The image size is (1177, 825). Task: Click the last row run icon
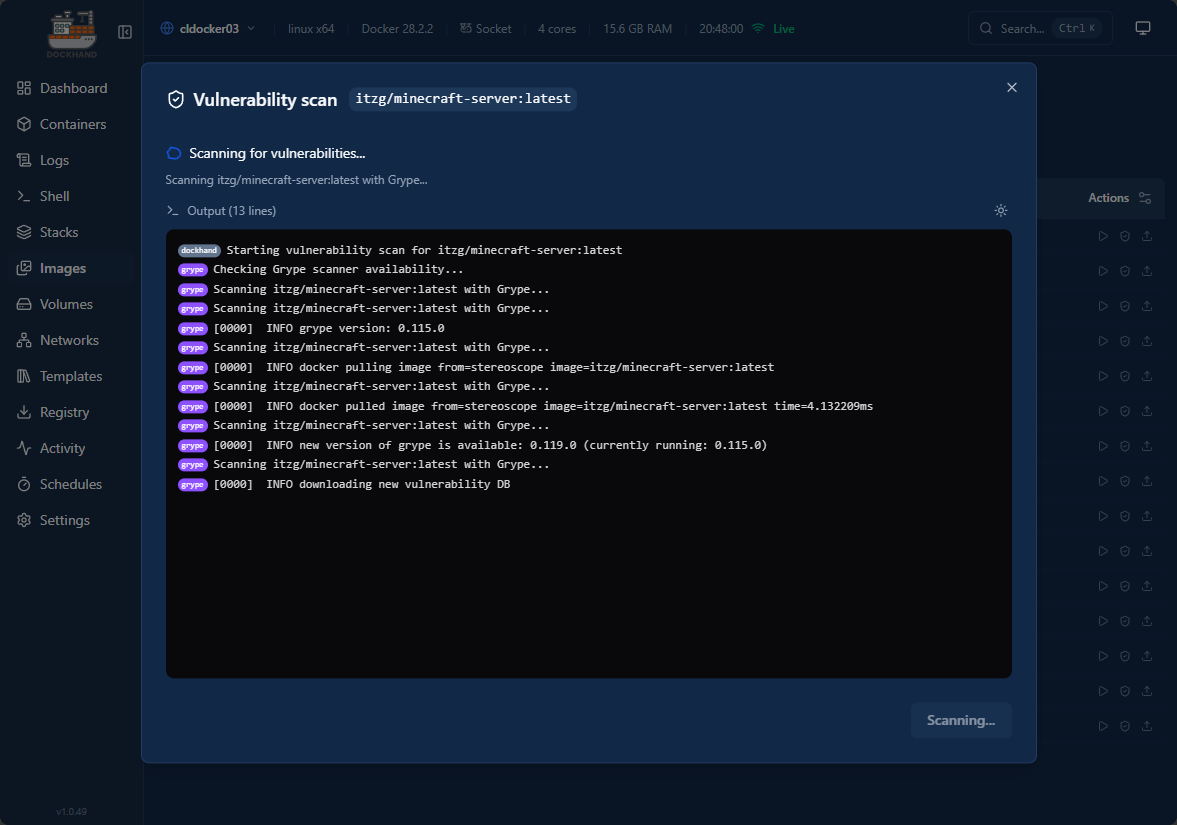pyautogui.click(x=1103, y=726)
